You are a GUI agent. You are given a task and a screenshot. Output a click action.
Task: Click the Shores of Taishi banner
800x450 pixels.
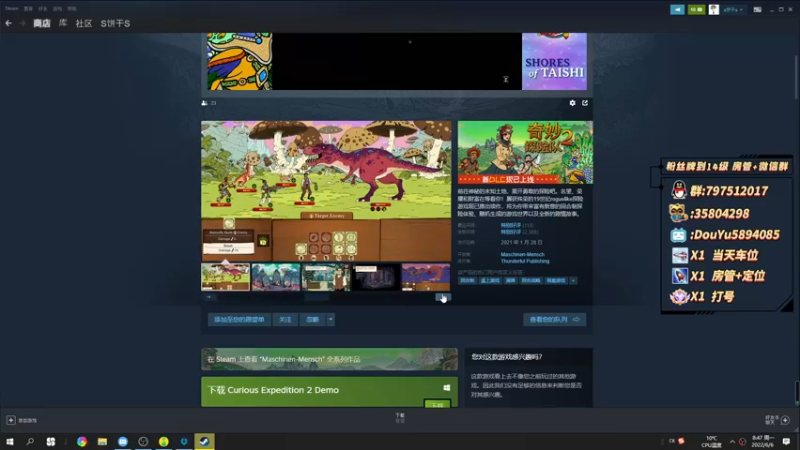pyautogui.click(x=554, y=61)
